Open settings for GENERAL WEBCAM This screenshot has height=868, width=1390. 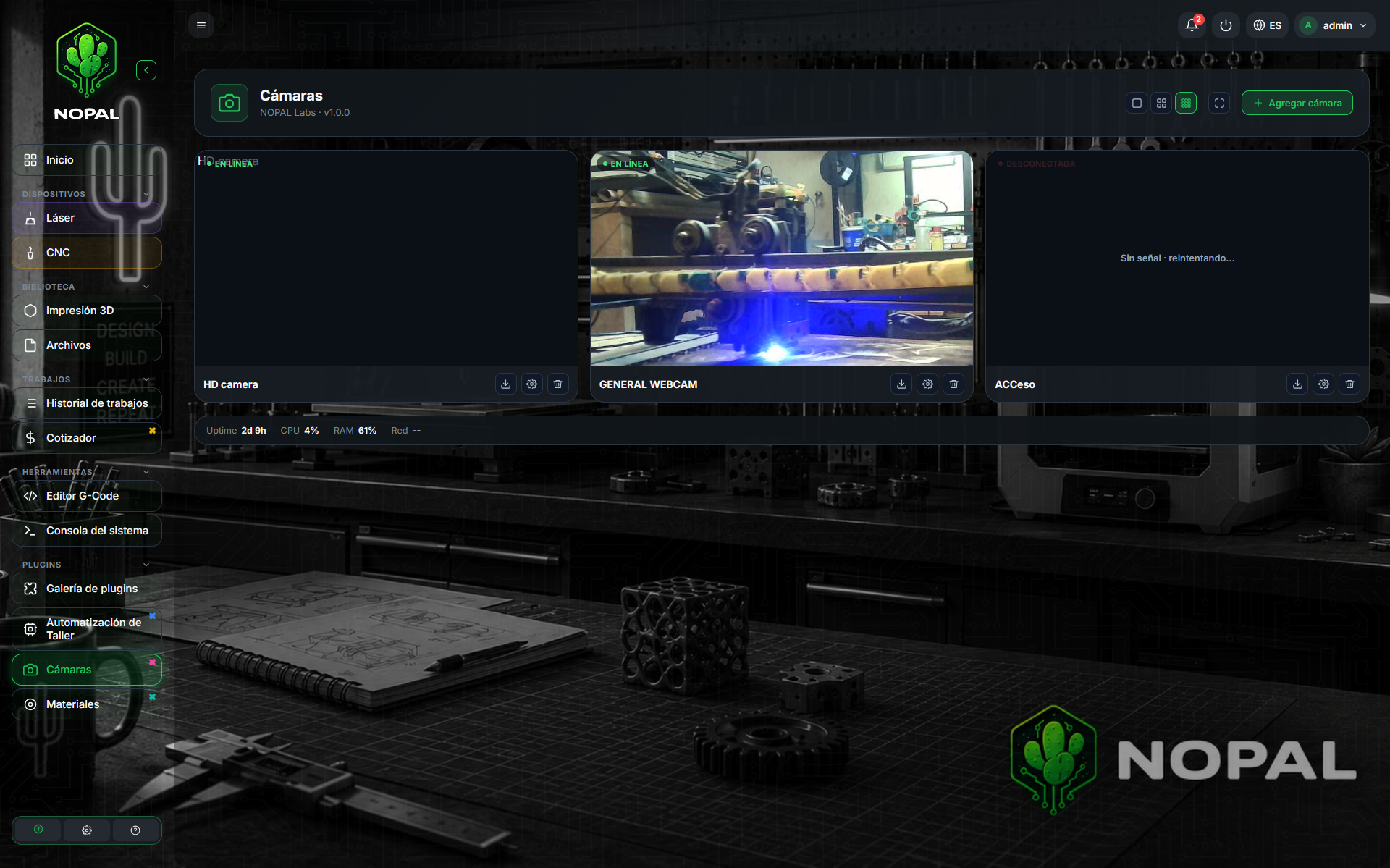coord(927,384)
